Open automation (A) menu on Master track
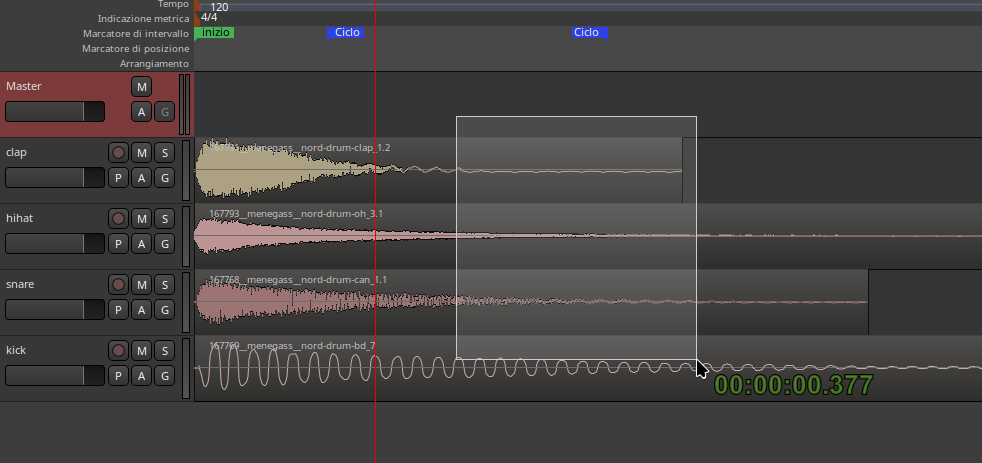The image size is (982, 463). click(x=142, y=112)
